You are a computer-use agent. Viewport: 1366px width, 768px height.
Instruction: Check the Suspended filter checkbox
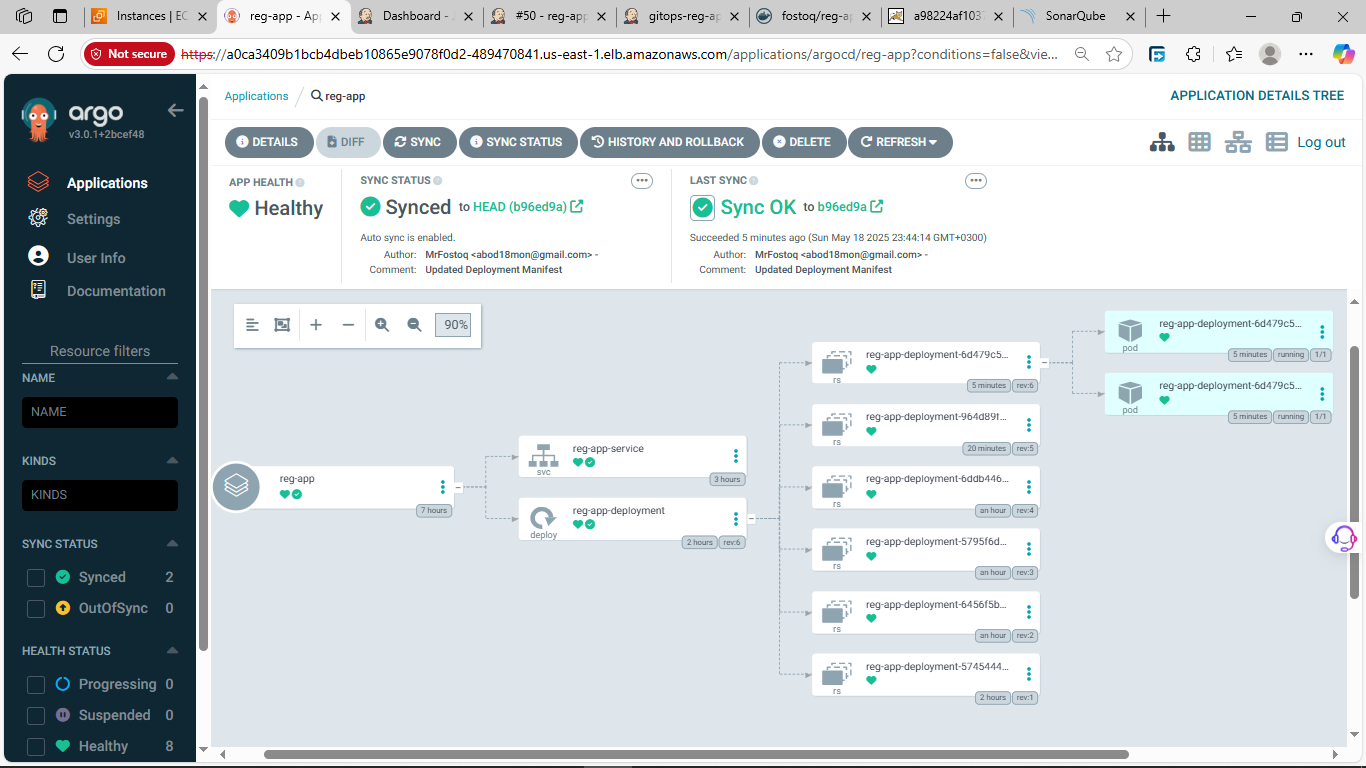click(36, 716)
